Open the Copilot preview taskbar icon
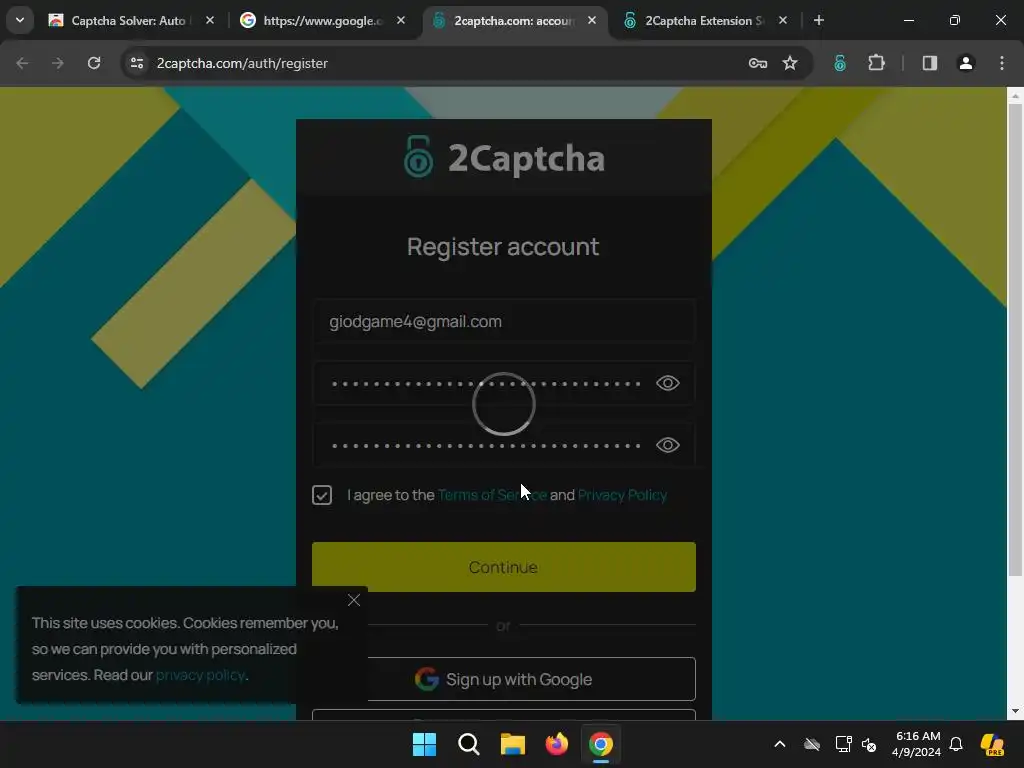 tap(992, 744)
